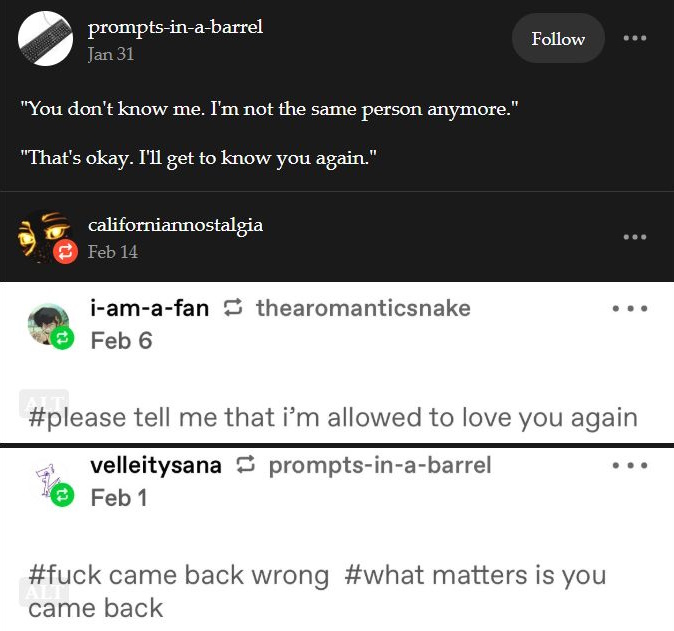Click the Jan 31 post timestamp

click(111, 54)
